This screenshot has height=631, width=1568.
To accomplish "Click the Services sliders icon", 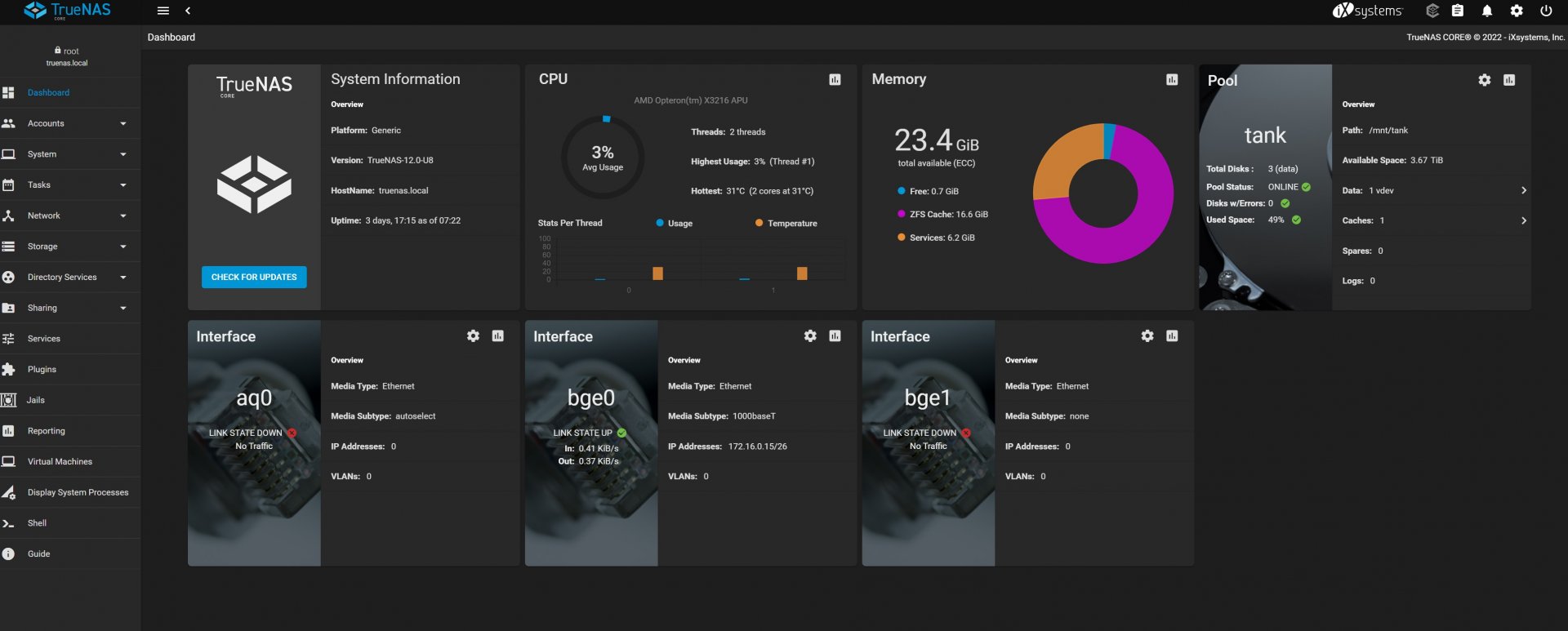I will coord(8,339).
